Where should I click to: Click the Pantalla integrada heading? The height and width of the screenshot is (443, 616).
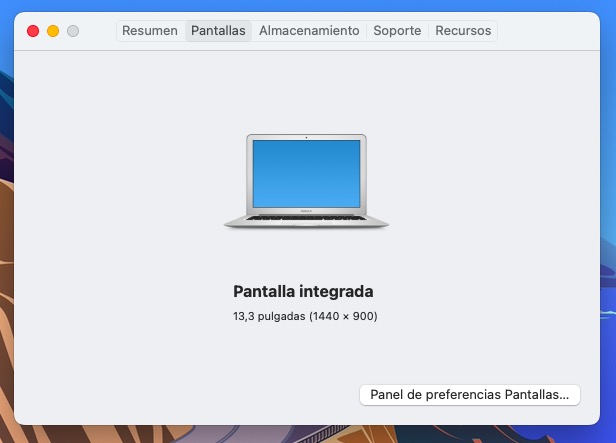point(303,292)
